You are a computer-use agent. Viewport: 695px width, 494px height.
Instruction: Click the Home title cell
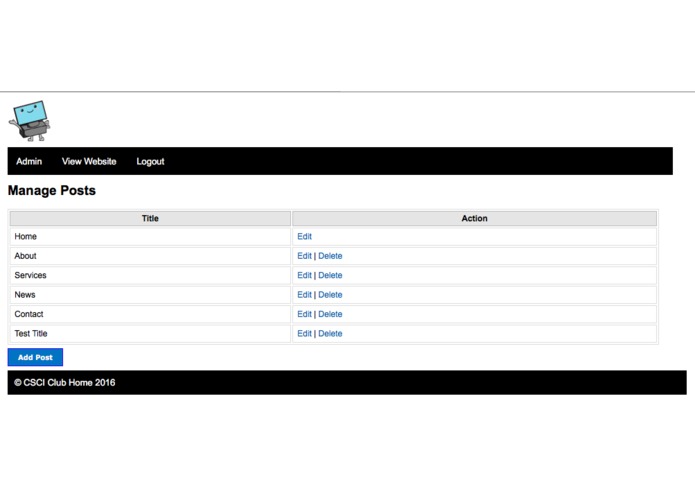150,237
